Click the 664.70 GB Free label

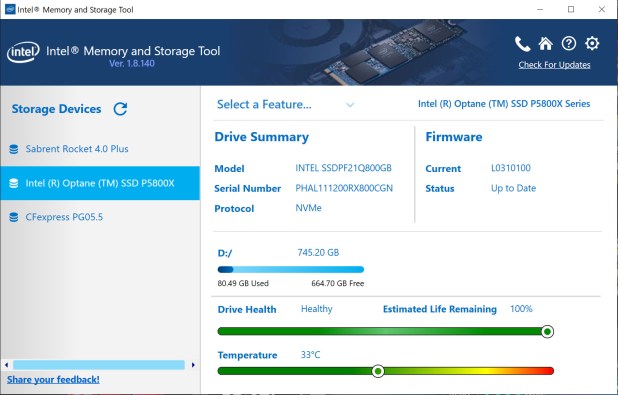point(338,283)
